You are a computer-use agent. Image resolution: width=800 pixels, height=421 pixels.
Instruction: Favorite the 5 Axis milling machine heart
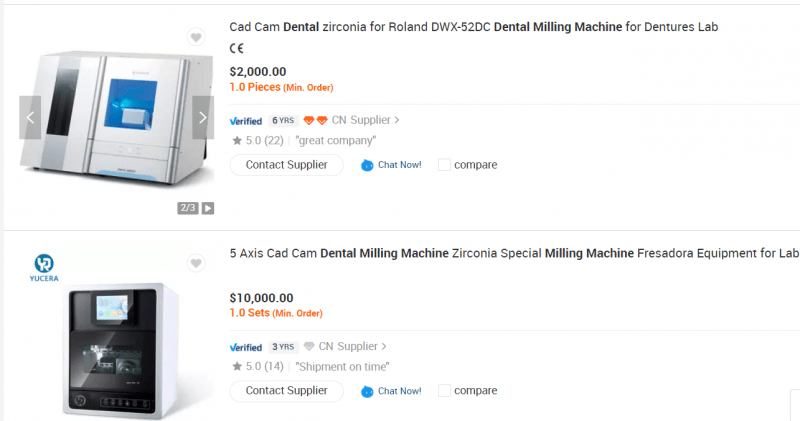[x=196, y=263]
